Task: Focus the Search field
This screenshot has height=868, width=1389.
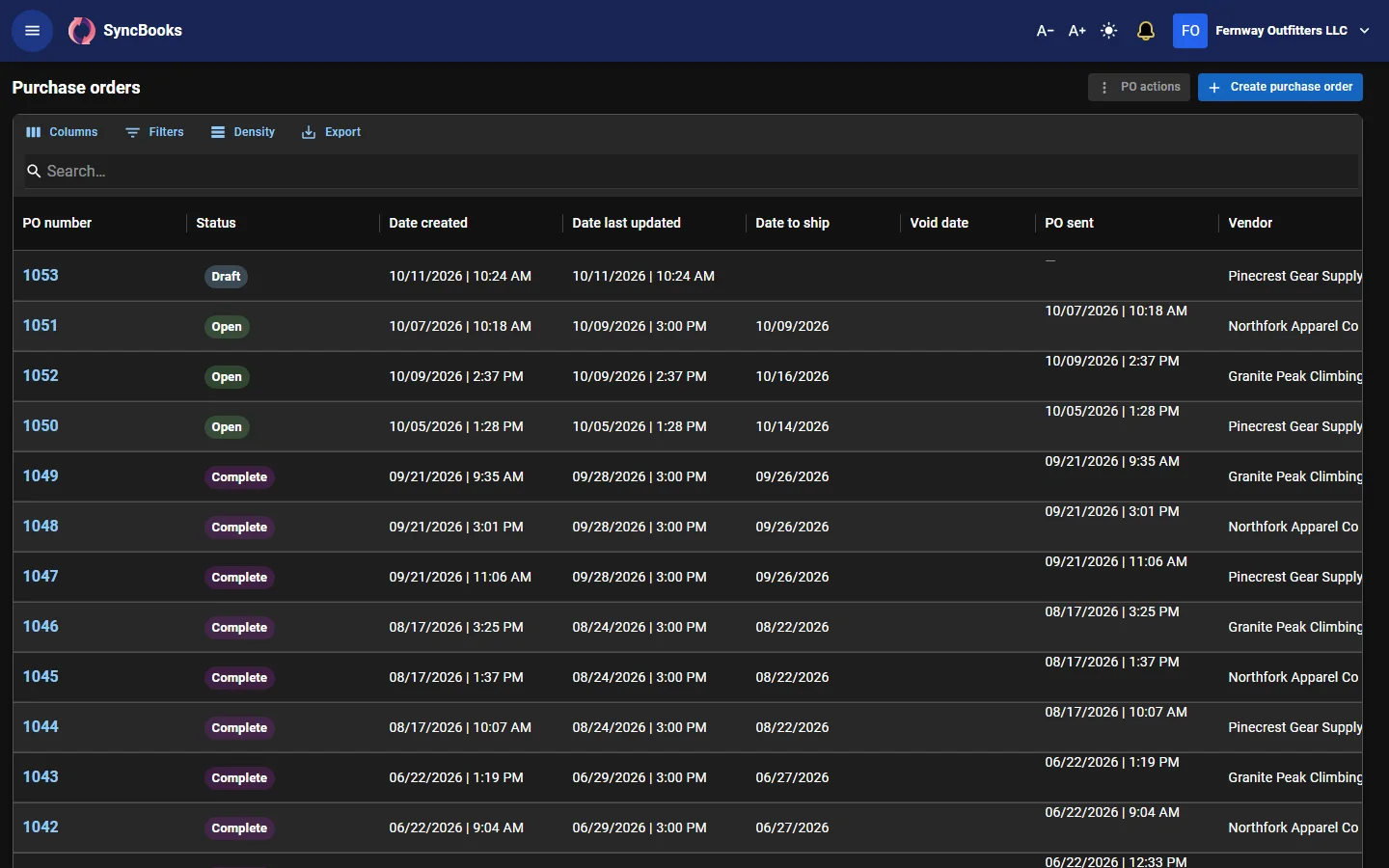Action: point(691,171)
